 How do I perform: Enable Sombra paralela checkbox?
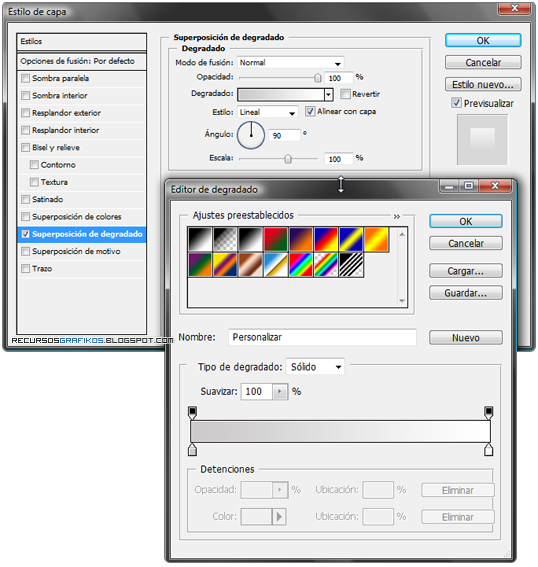point(25,78)
